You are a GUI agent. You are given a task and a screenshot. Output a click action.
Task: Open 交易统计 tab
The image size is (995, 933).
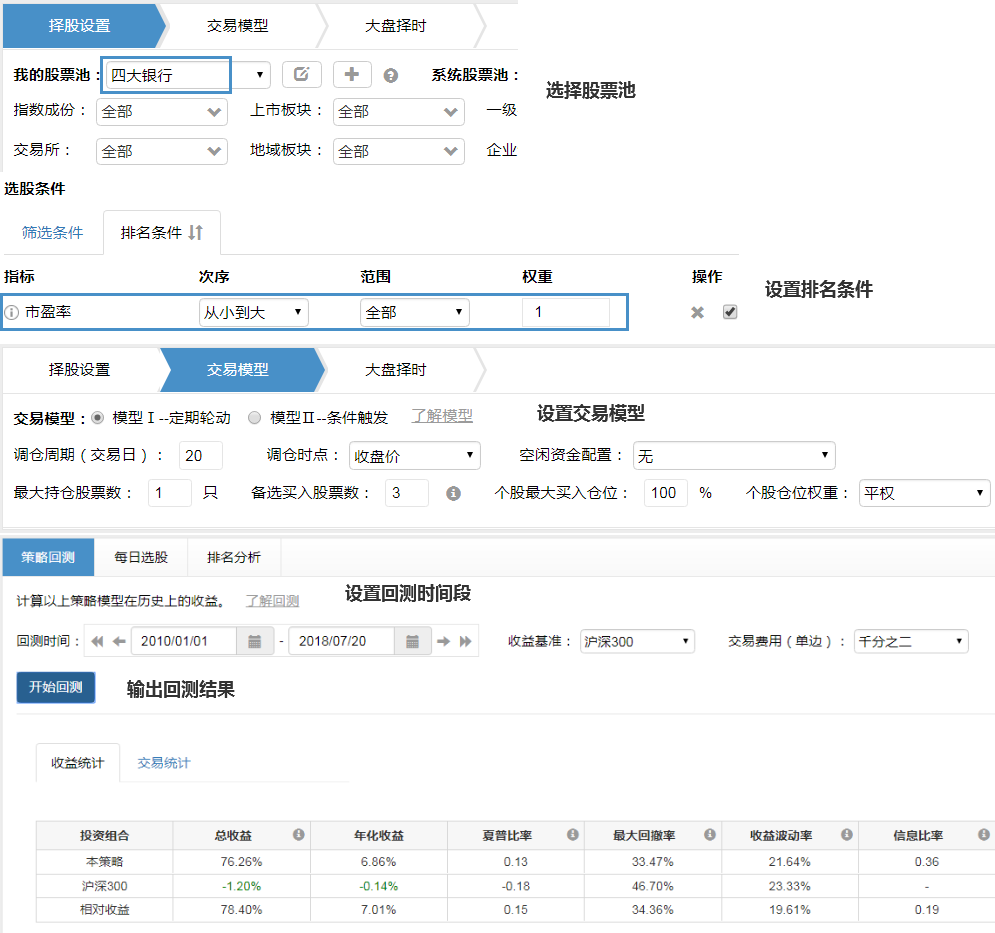click(x=164, y=763)
